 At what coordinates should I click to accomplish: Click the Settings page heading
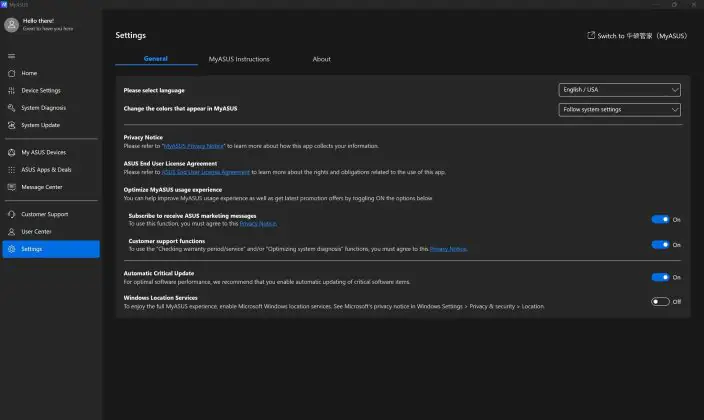[x=131, y=35]
